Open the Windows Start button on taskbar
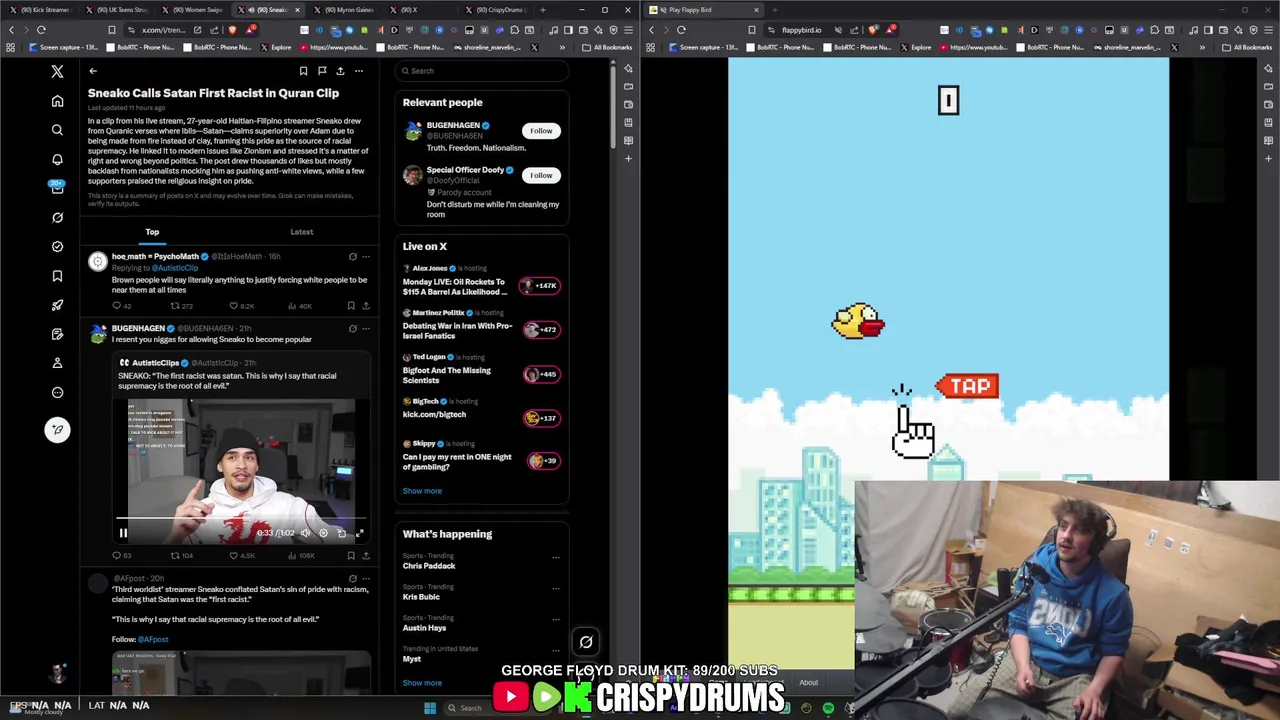This screenshot has height=720, width=1280. pyautogui.click(x=430, y=708)
